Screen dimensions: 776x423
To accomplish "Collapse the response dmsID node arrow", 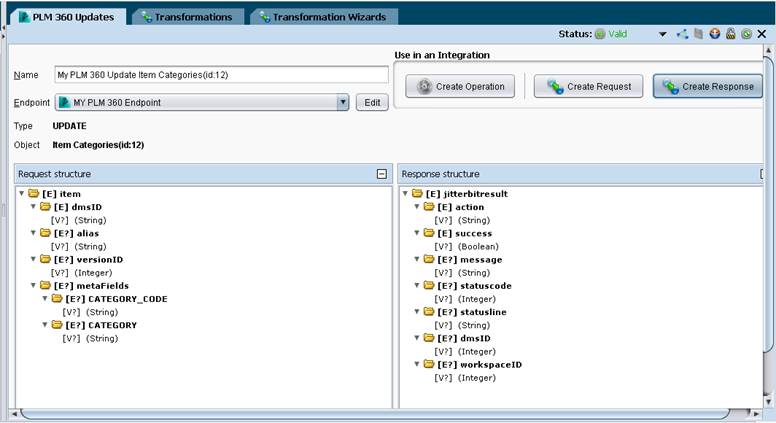I will [x=417, y=337].
